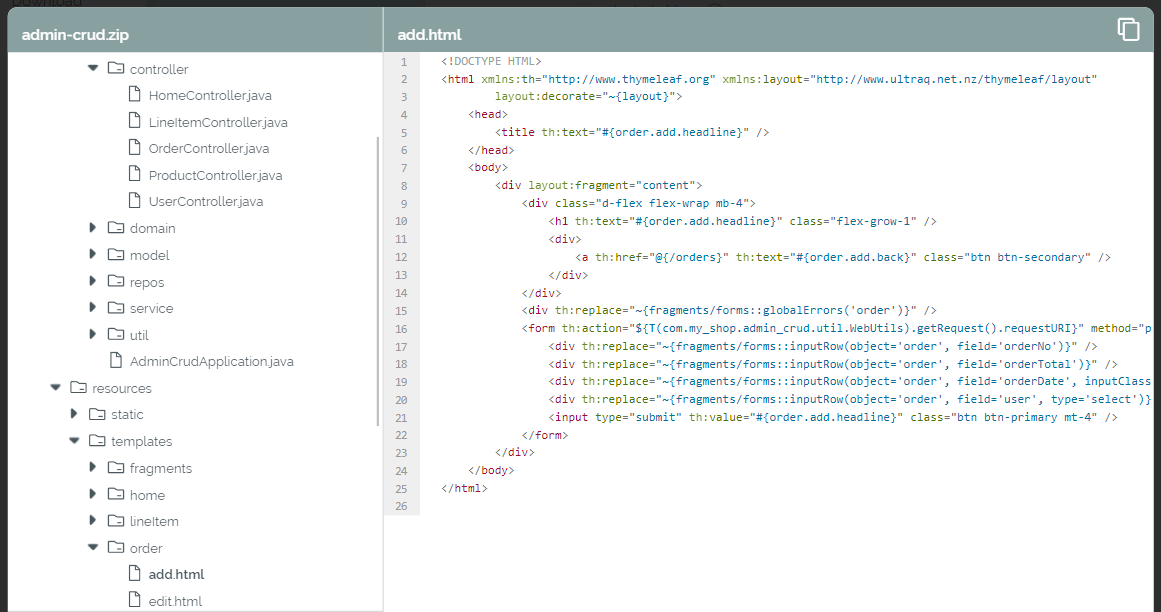The image size is (1161, 612).
Task: Click the UserController.java file icon
Action: point(134,201)
